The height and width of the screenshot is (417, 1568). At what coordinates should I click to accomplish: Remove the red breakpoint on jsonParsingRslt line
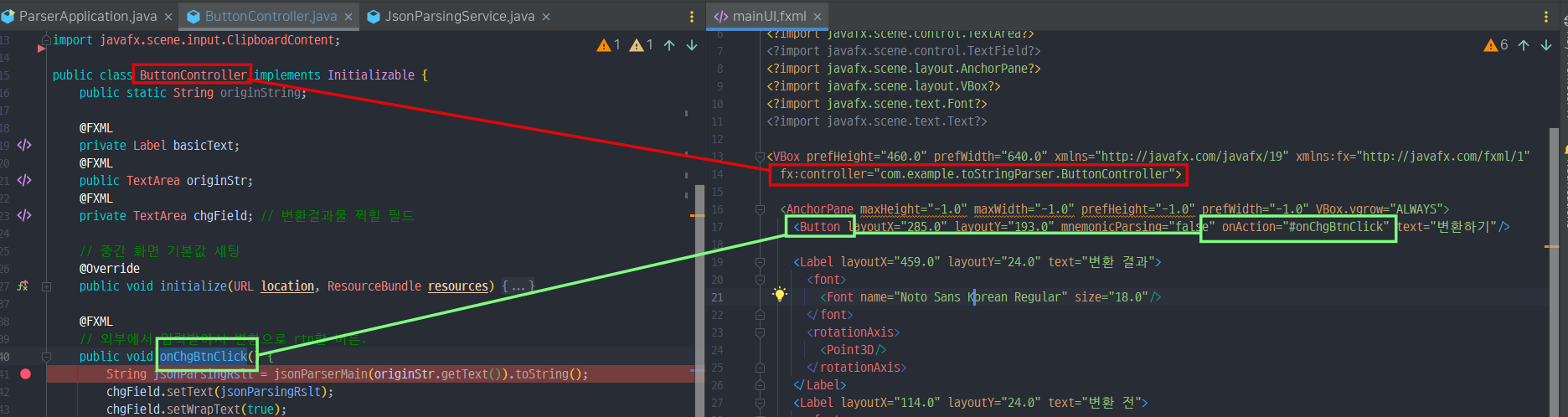25,374
